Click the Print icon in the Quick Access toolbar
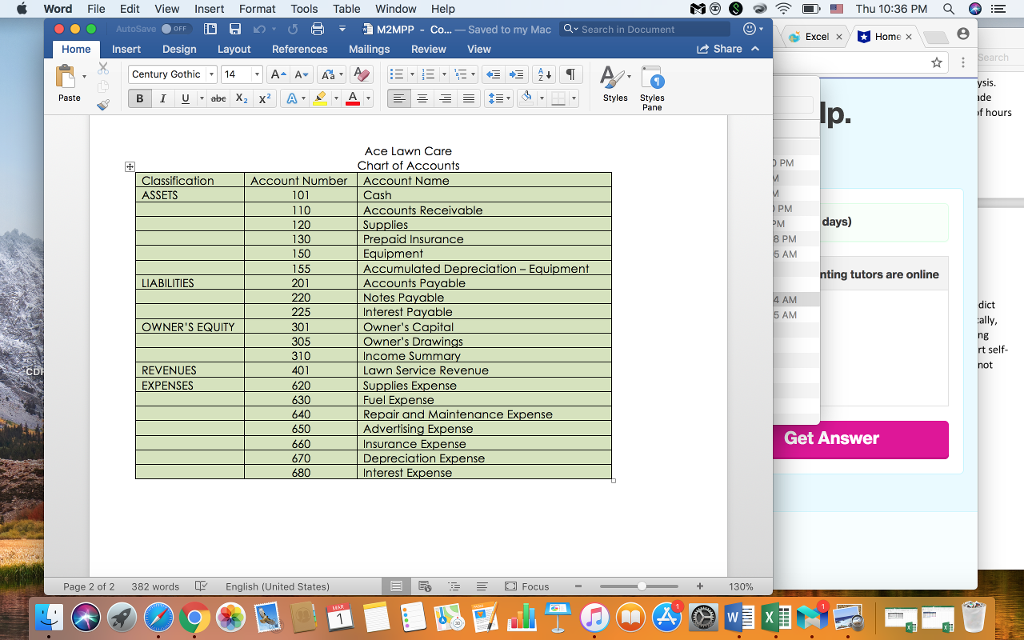Image resolution: width=1024 pixels, height=640 pixels. click(x=318, y=29)
